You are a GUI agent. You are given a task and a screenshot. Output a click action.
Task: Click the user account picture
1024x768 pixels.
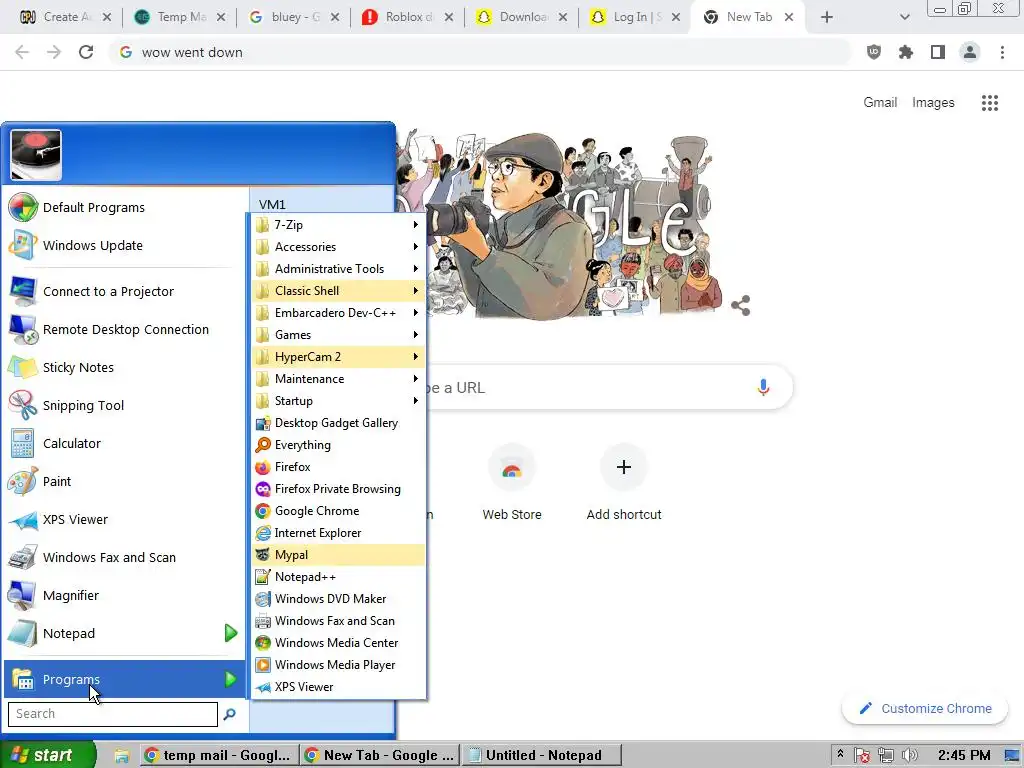tap(36, 155)
